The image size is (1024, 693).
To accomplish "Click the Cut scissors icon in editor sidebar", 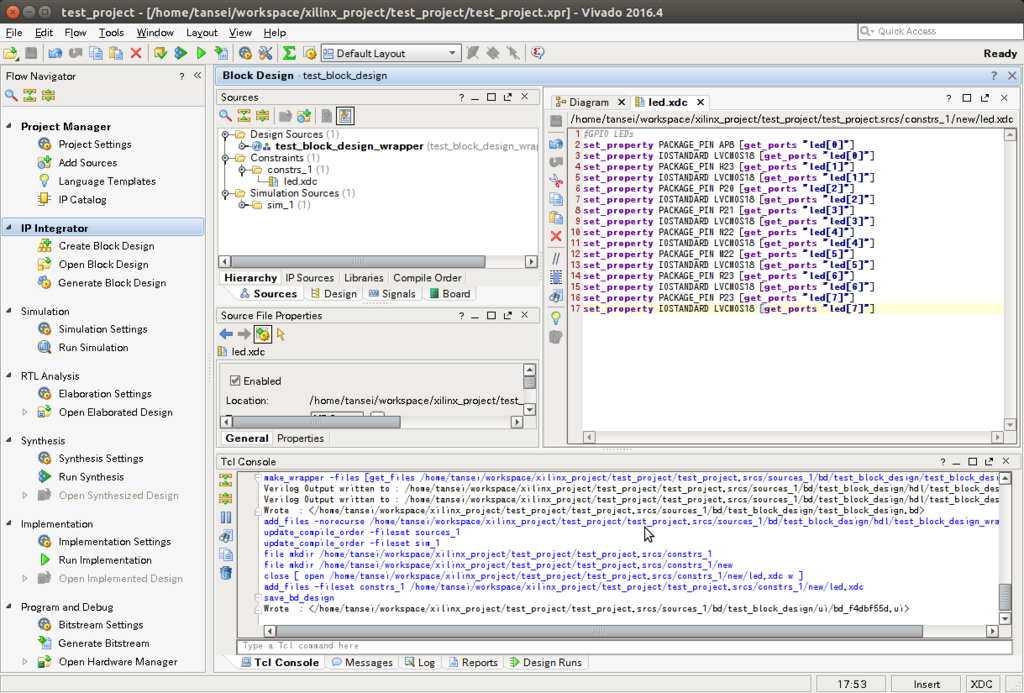I will pyautogui.click(x=556, y=180).
